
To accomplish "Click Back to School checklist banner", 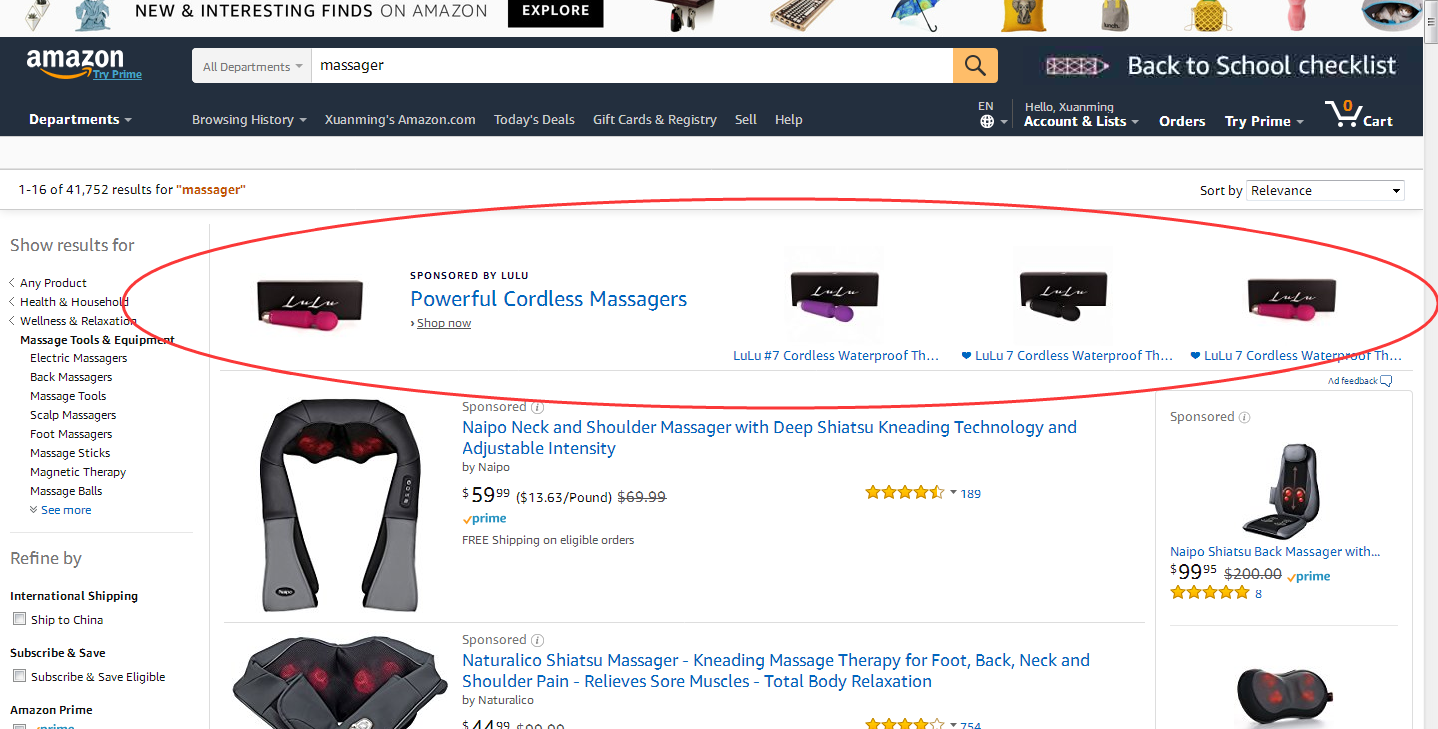I will click(x=1220, y=66).
